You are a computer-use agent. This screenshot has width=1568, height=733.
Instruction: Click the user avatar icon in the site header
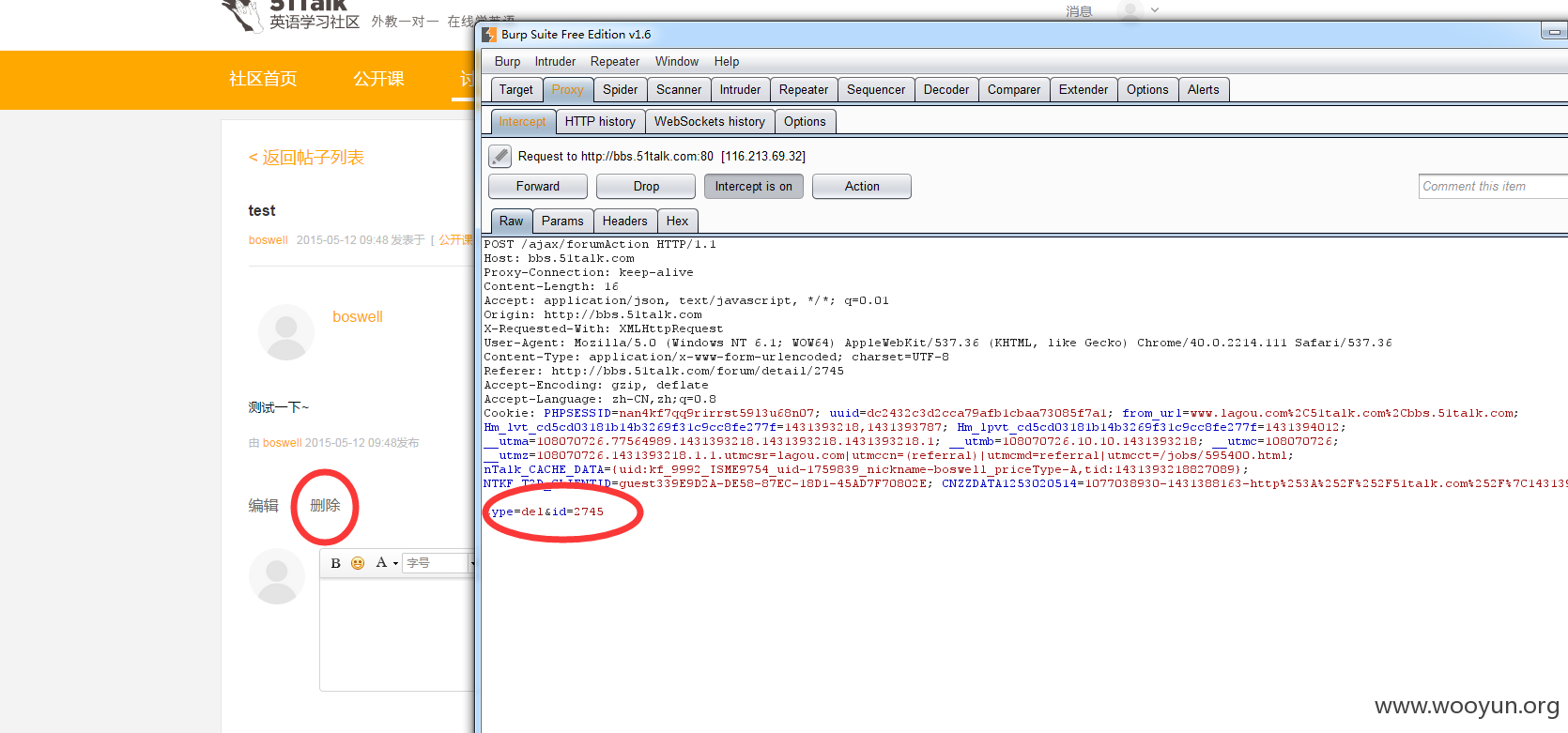[1130, 11]
